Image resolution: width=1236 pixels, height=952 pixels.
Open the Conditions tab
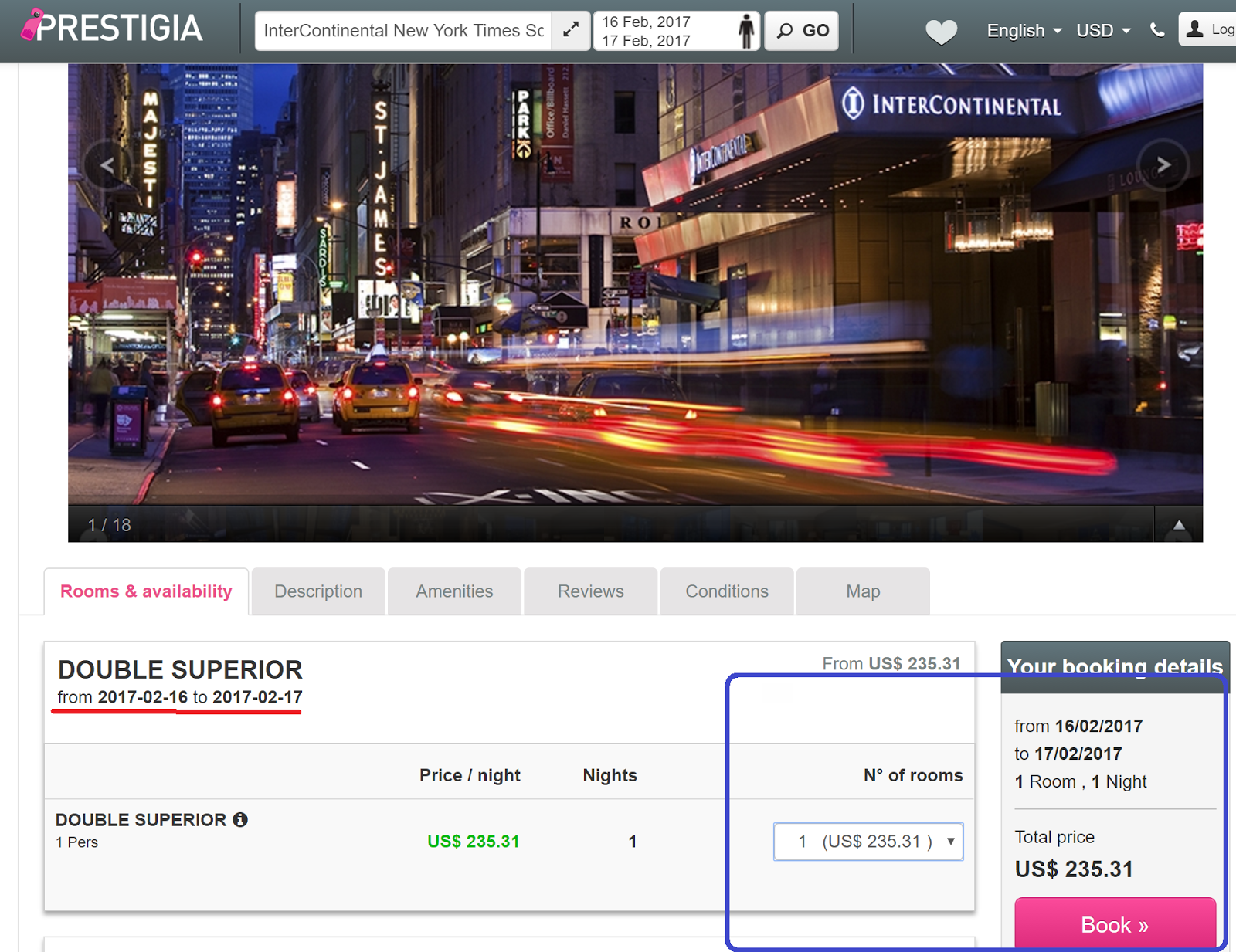coord(727,591)
